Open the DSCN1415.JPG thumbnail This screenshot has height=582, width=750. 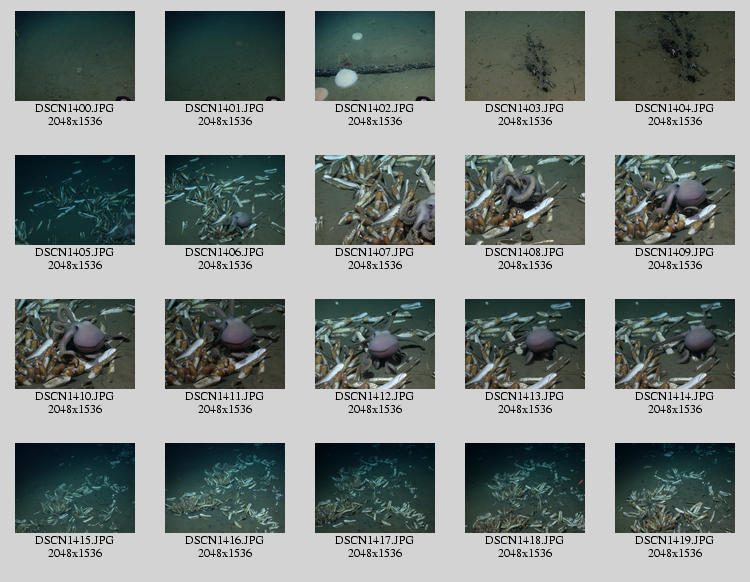[75, 488]
